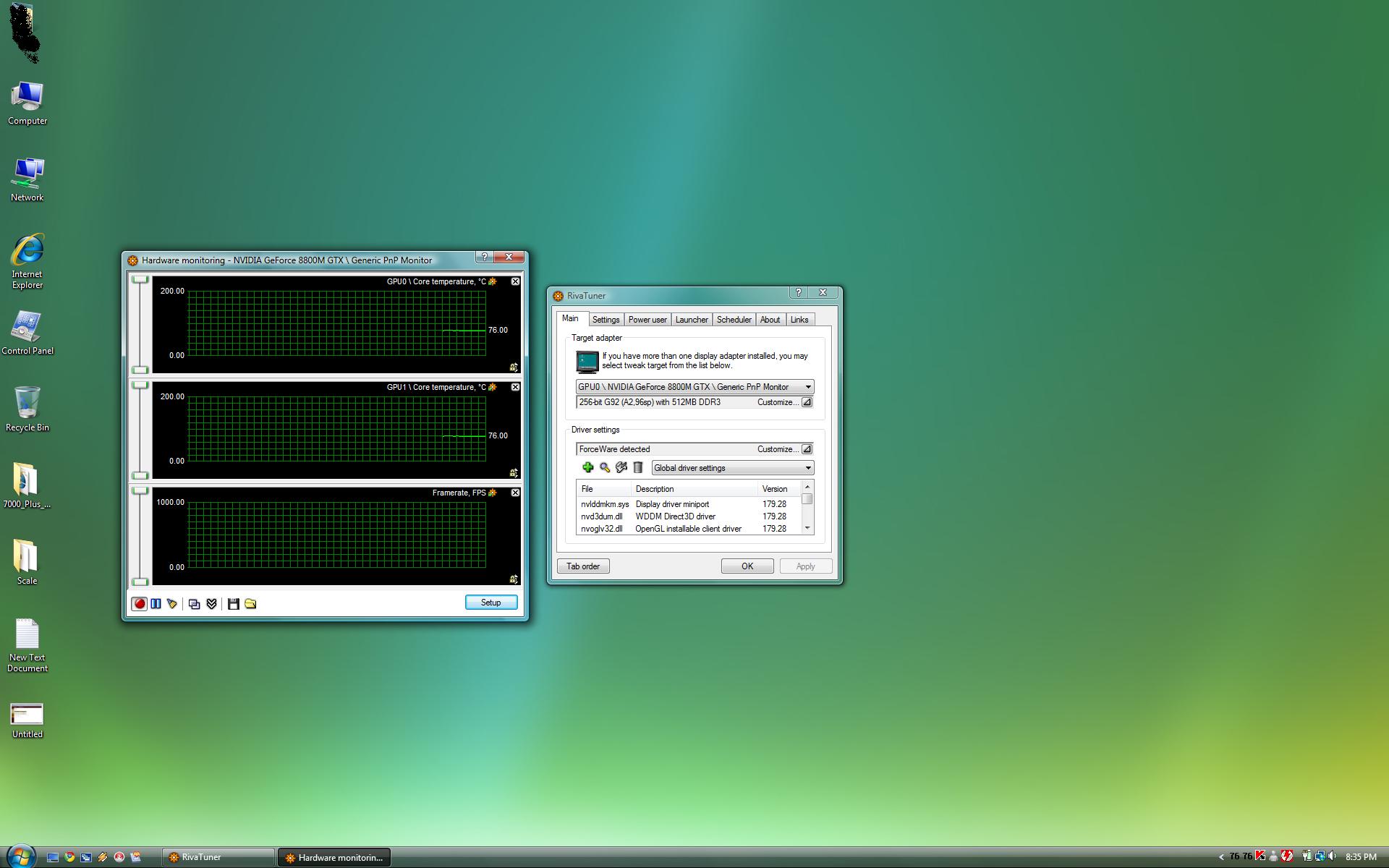
Task: Switch to the Power user tab
Action: coord(647,320)
